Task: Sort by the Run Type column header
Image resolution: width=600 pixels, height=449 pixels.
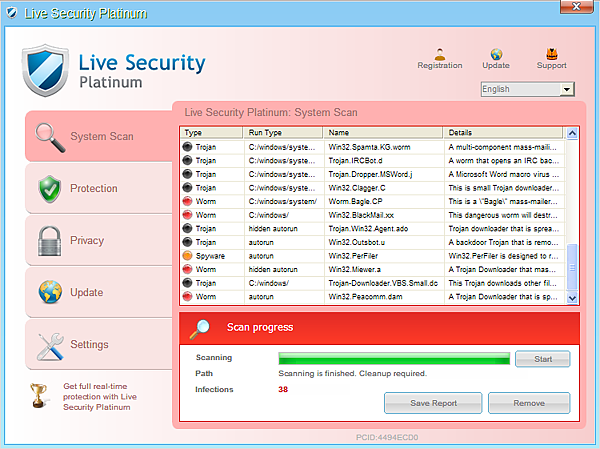Action: [x=283, y=133]
